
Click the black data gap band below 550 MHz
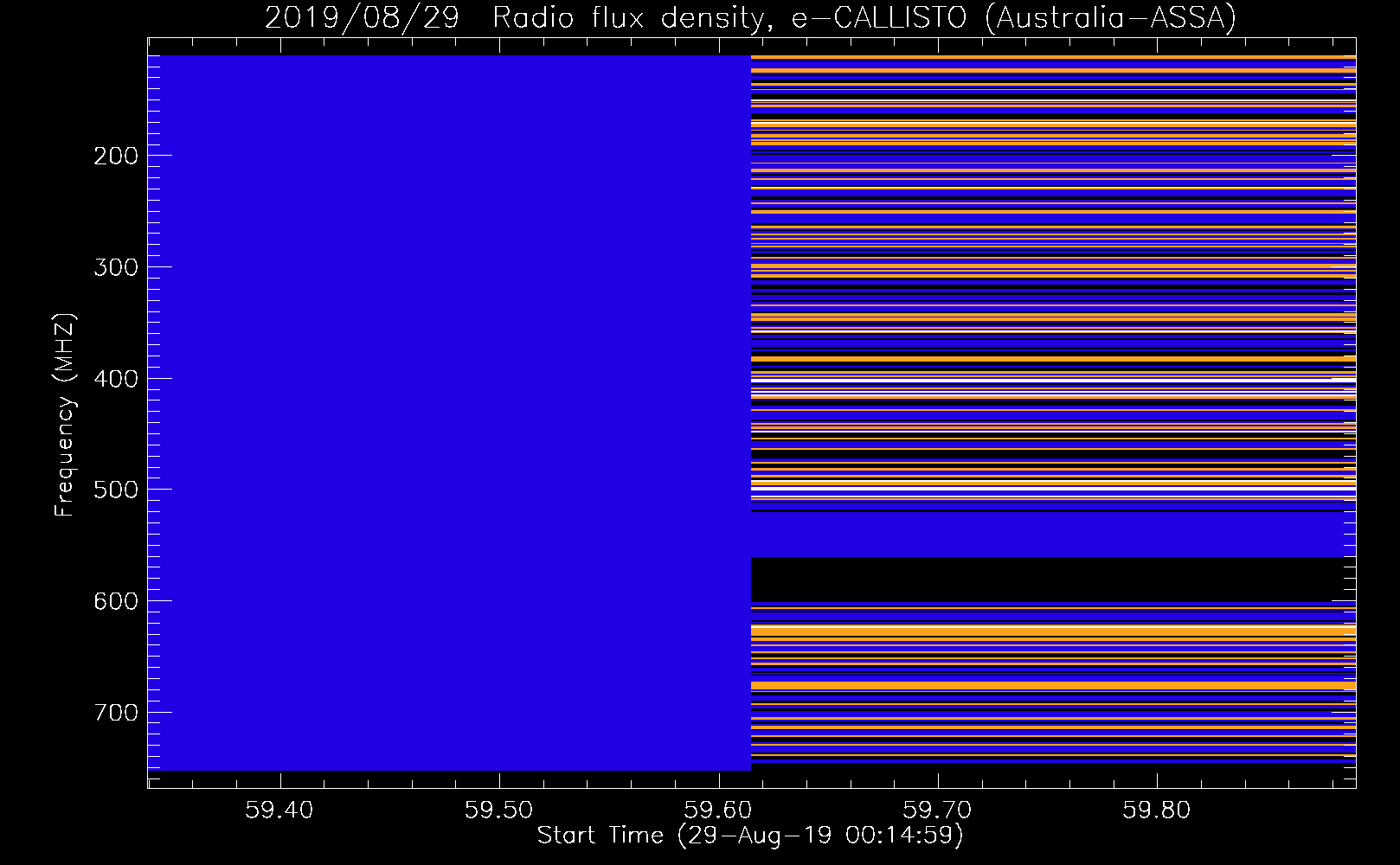1053,580
